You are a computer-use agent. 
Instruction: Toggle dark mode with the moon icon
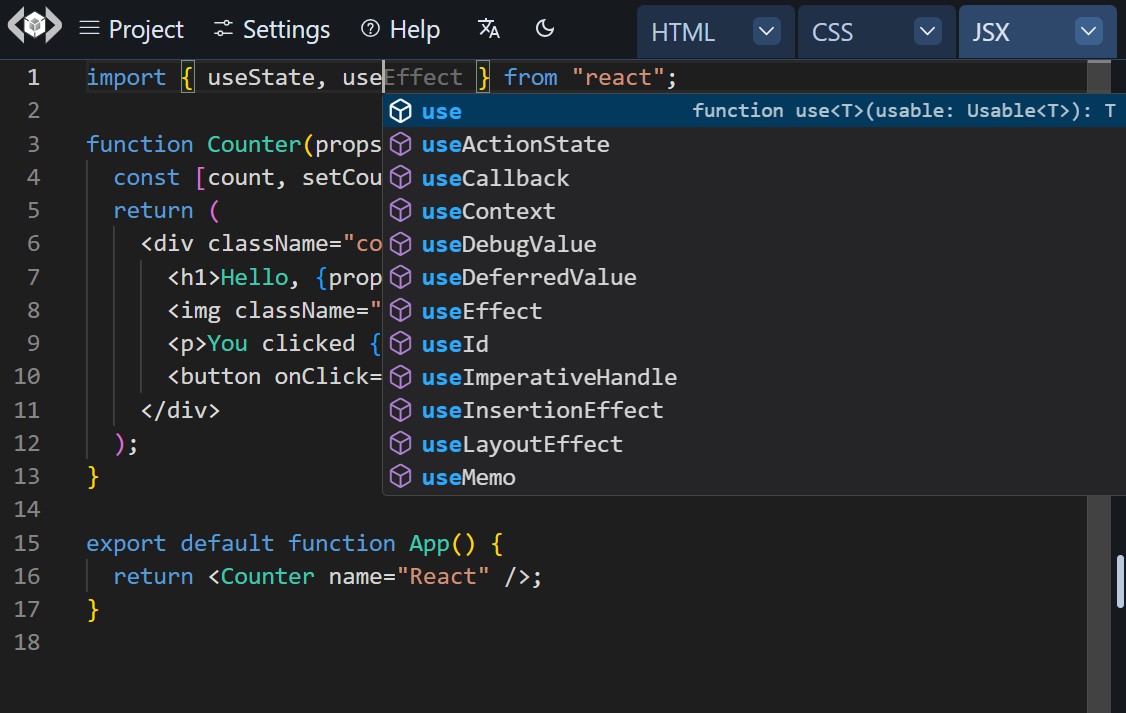point(545,30)
